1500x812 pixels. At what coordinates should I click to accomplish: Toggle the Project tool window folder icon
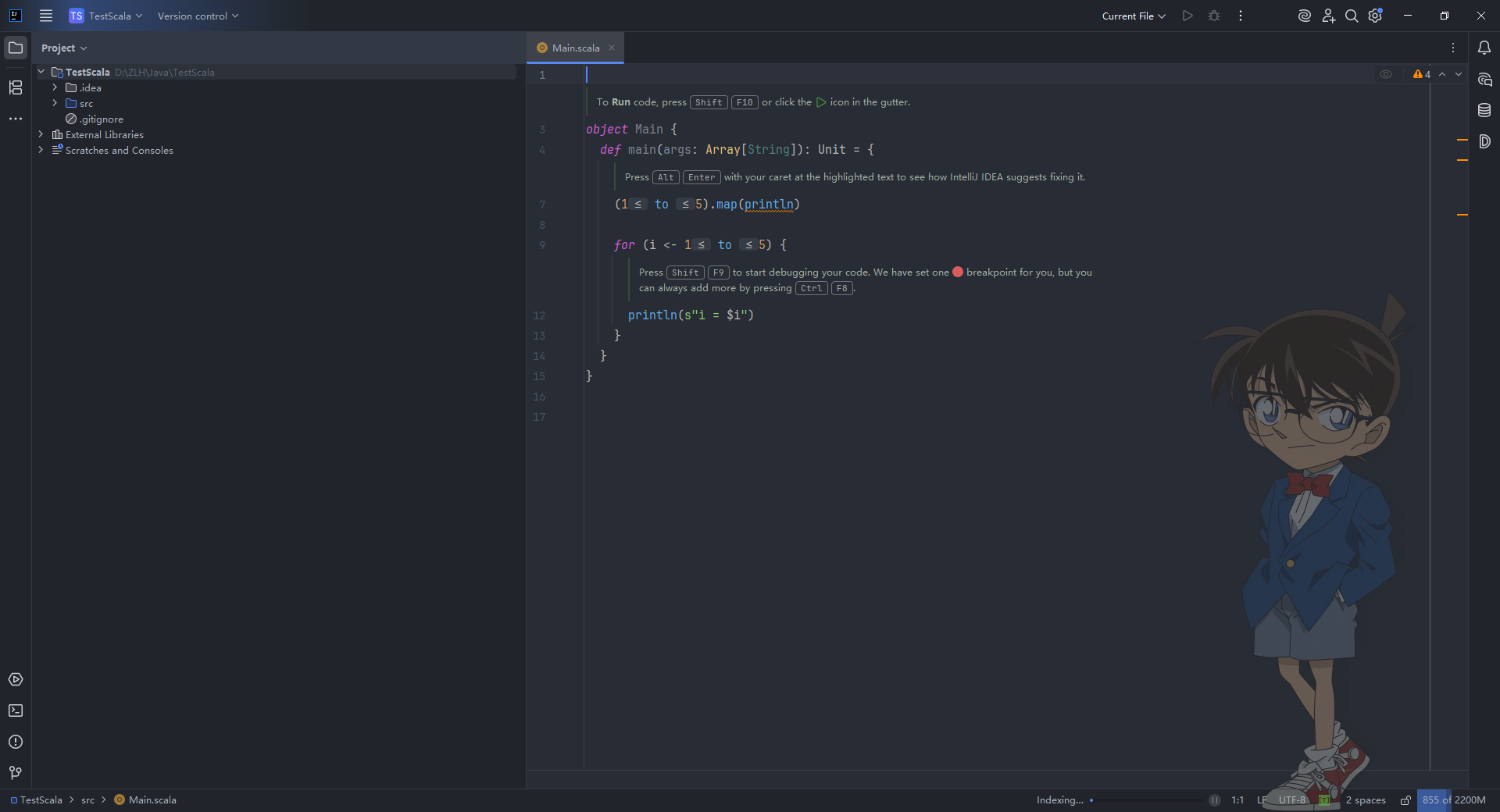click(x=16, y=48)
